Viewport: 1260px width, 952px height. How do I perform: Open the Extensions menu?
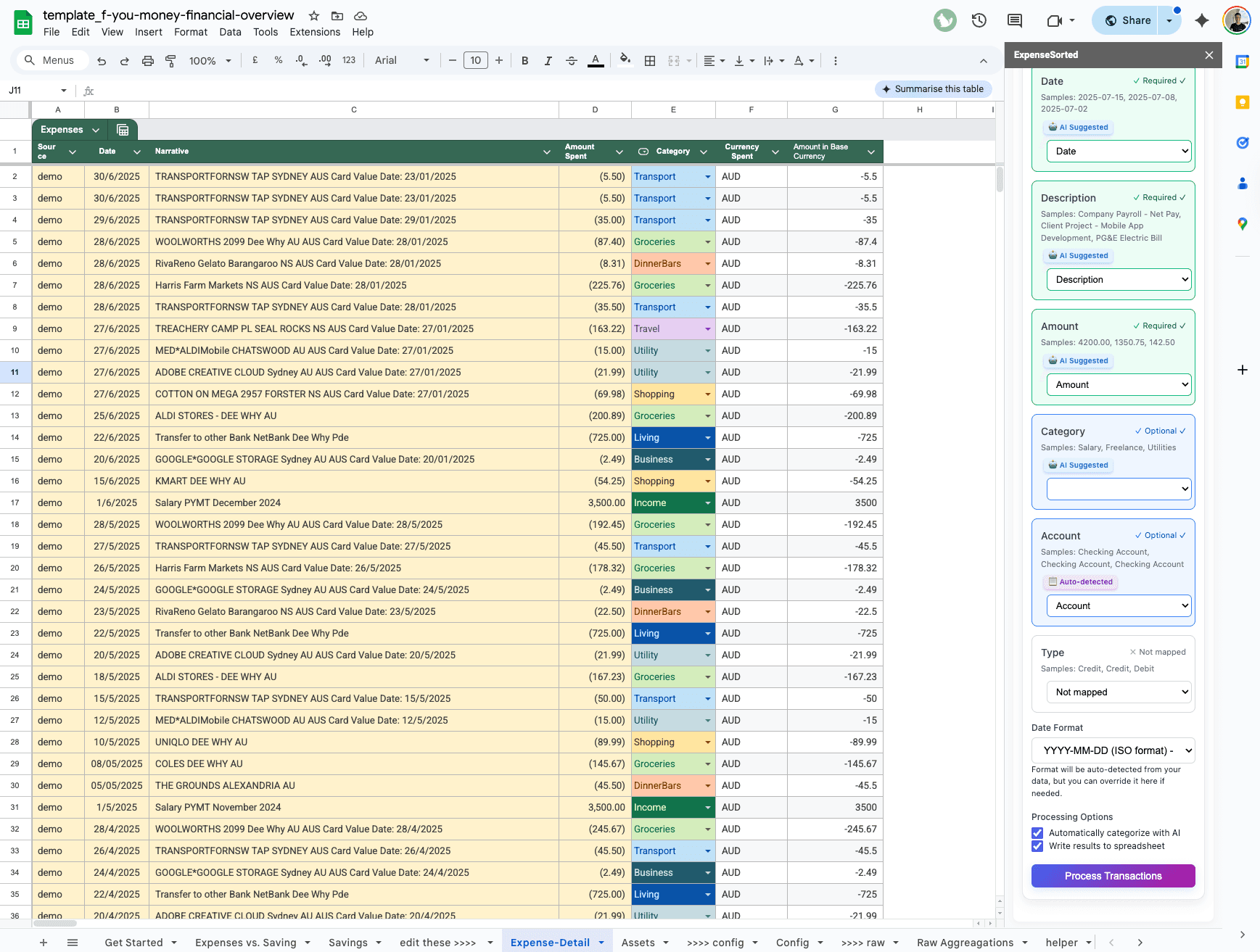pos(315,32)
